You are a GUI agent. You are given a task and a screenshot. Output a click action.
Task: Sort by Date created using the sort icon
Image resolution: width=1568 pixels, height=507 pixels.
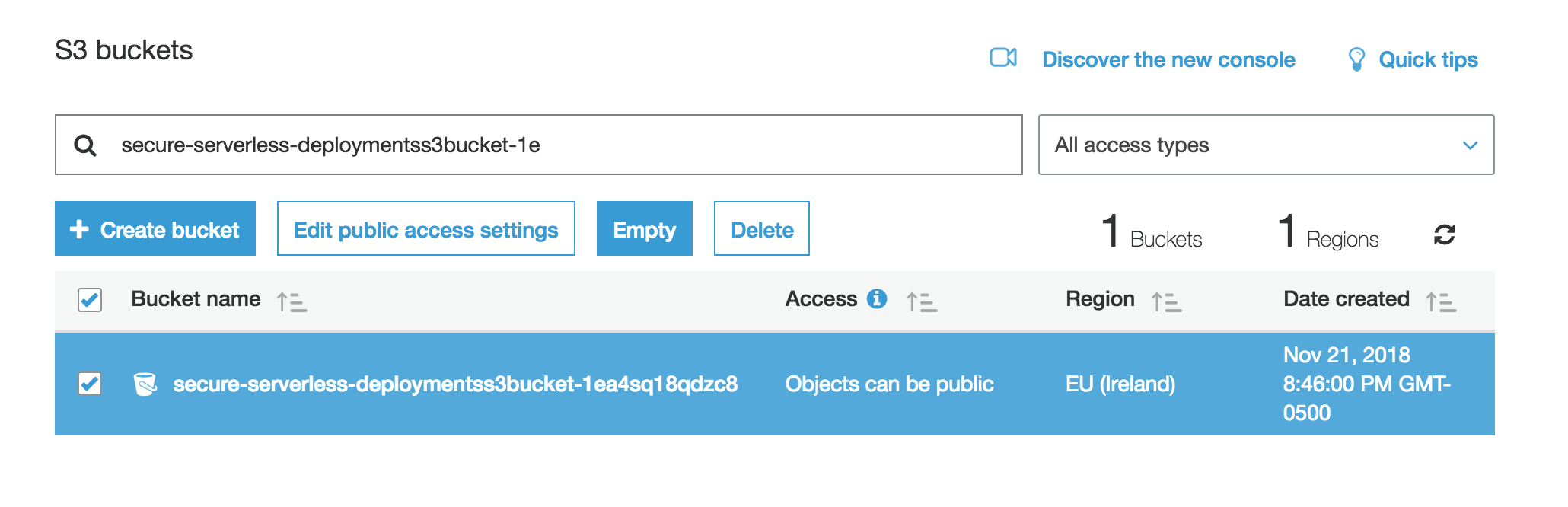[x=1441, y=302]
